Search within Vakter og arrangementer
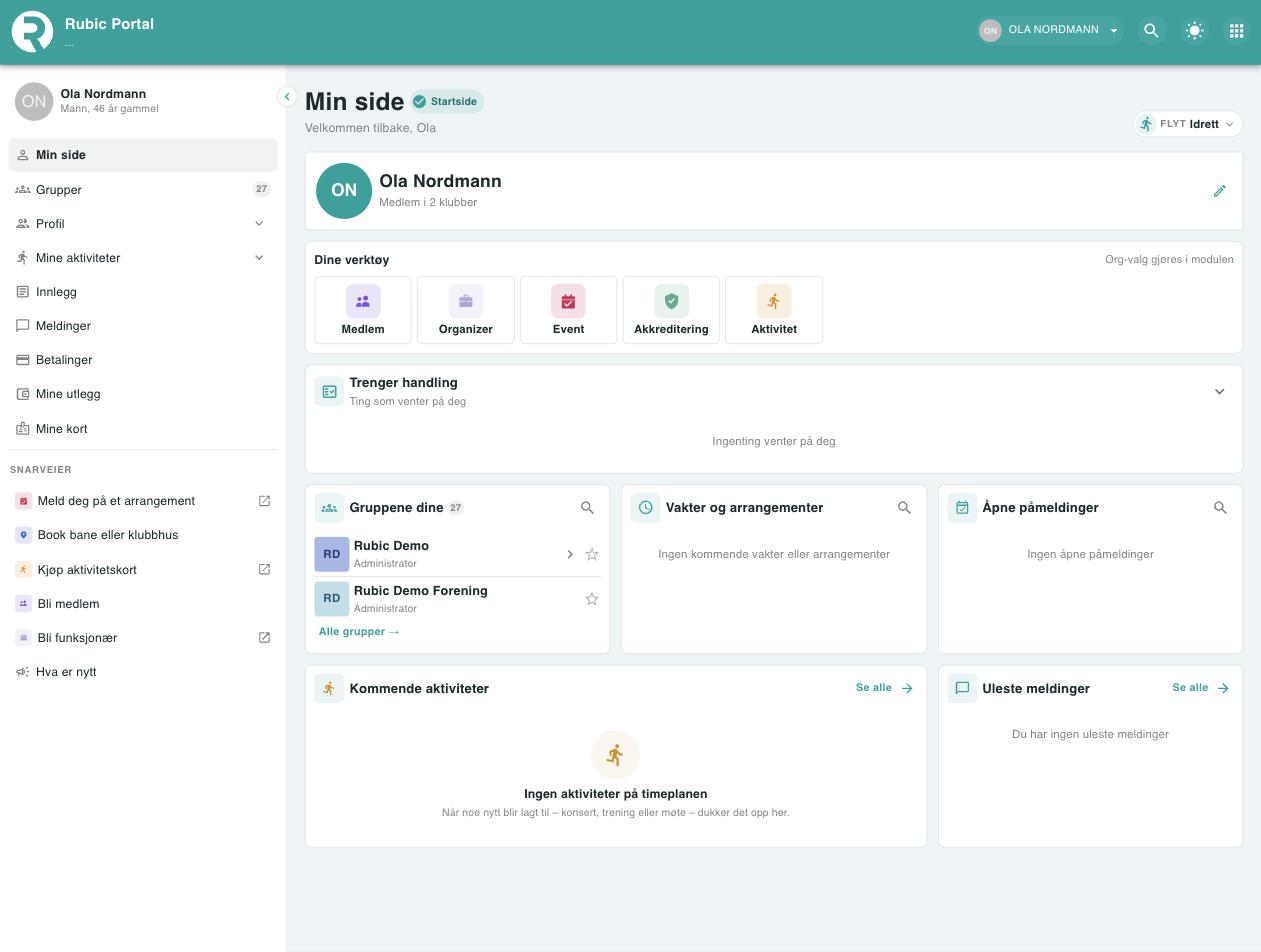The image size is (1261, 952). point(904,508)
